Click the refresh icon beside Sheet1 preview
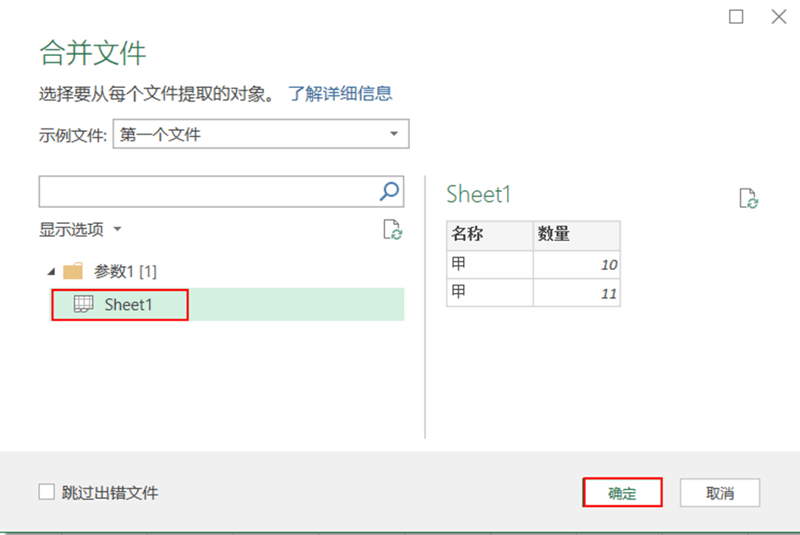Screen dimensions: 800x535 pos(748,198)
